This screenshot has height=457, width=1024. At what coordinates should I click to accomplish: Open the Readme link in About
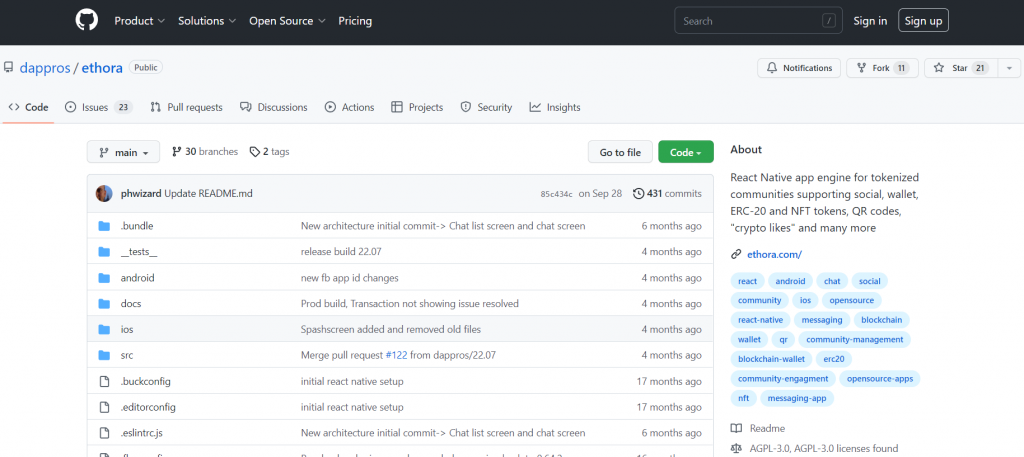(767, 428)
